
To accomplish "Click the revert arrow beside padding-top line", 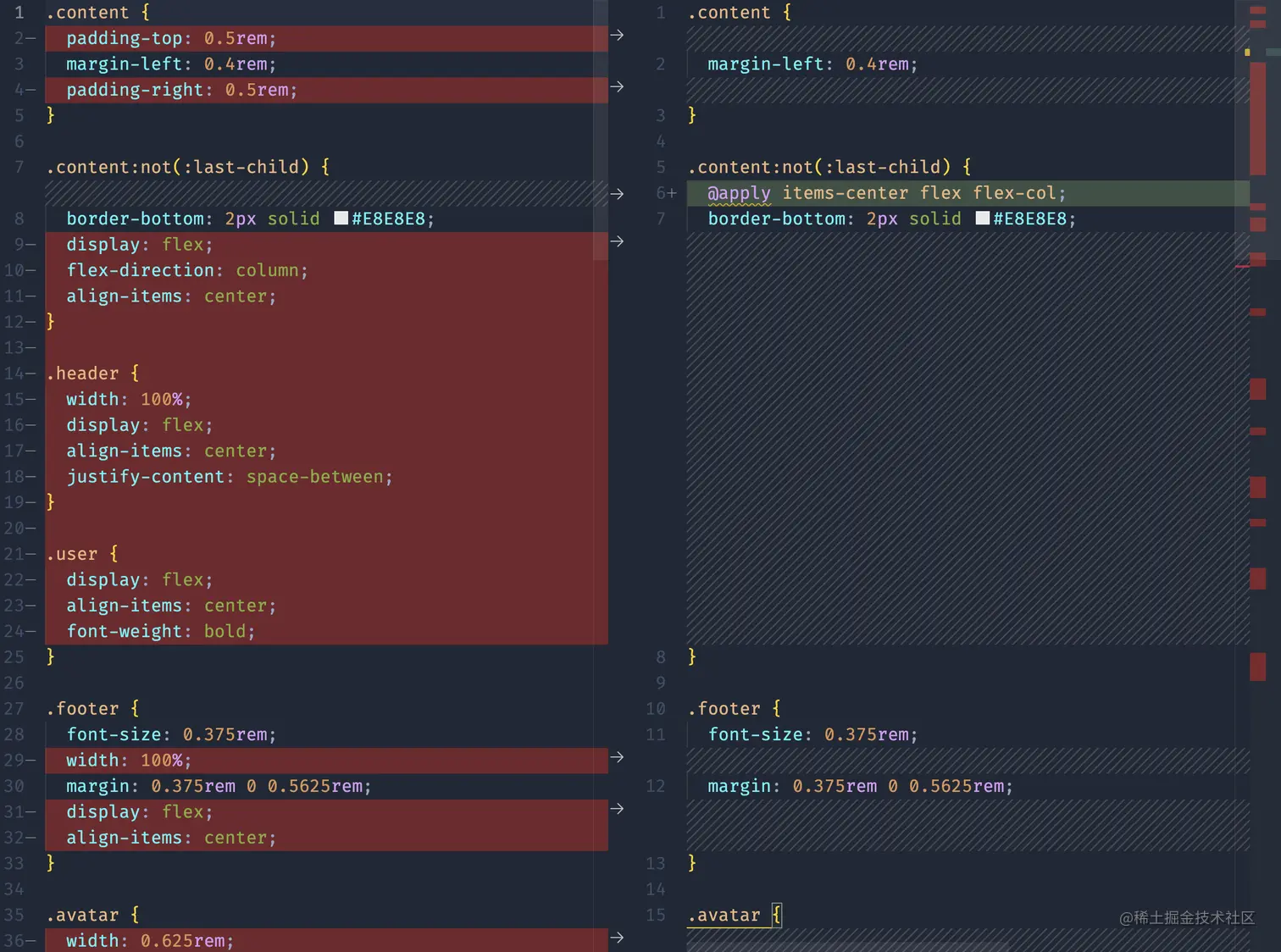I will [617, 35].
